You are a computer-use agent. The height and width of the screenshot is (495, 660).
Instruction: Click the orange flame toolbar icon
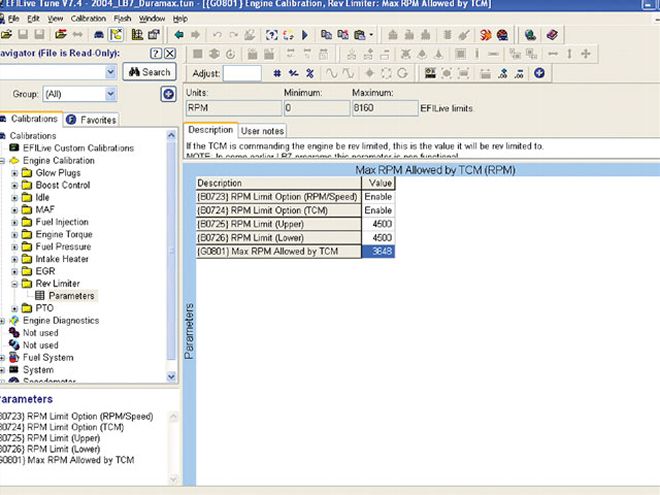486,35
